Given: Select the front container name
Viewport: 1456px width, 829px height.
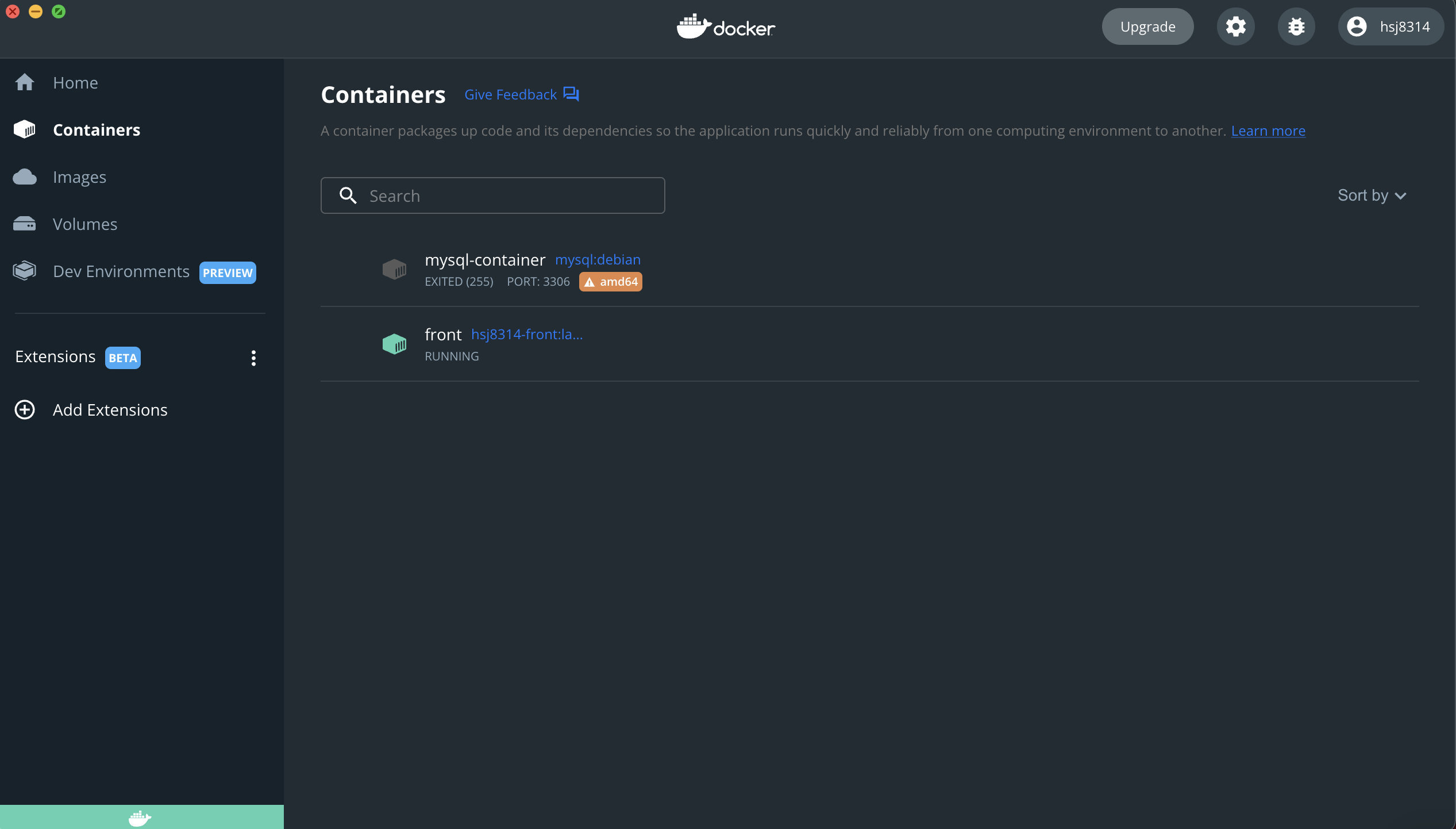Looking at the screenshot, I should [x=443, y=335].
